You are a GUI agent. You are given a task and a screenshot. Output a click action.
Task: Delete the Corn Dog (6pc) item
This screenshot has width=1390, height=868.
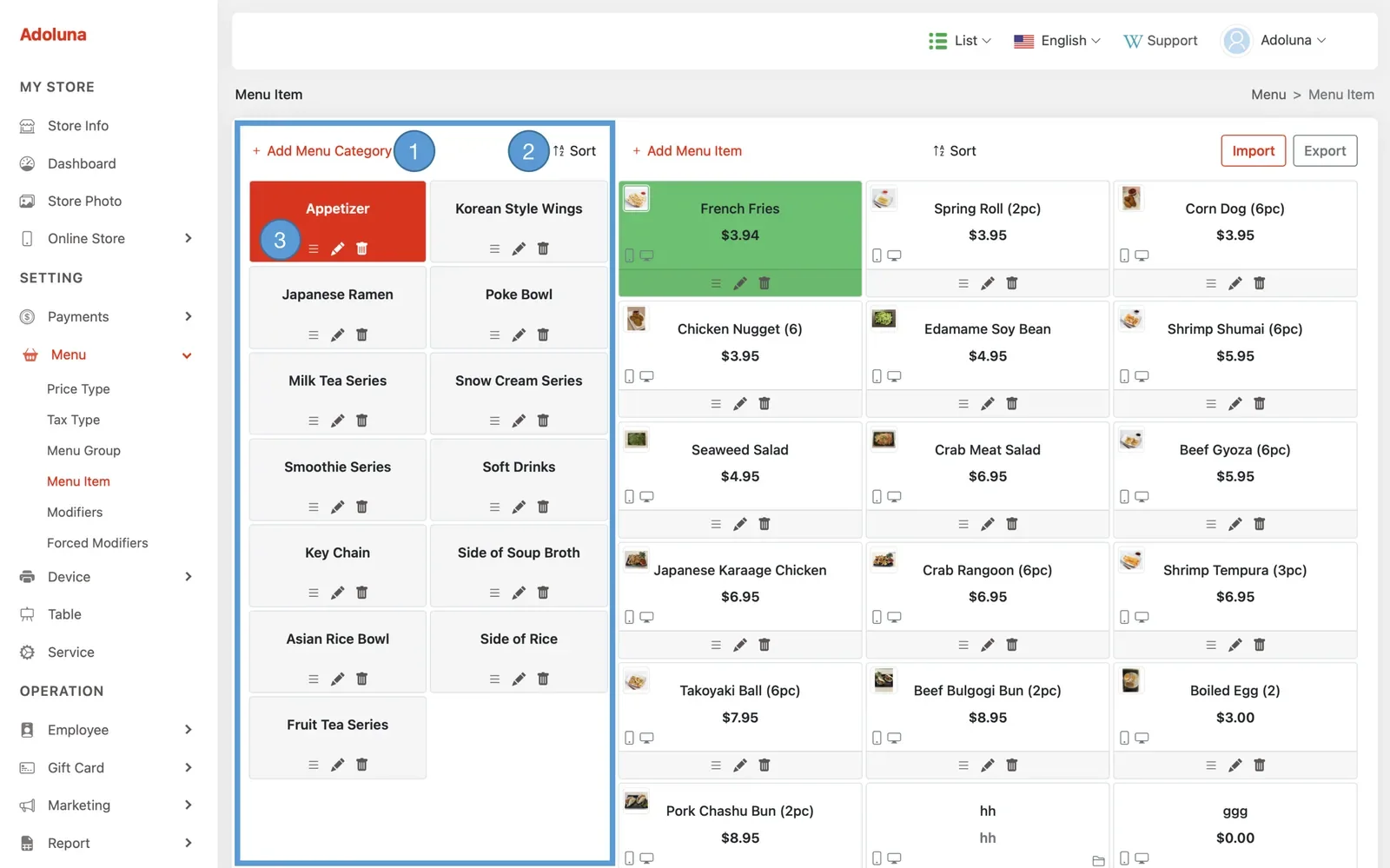tap(1260, 284)
